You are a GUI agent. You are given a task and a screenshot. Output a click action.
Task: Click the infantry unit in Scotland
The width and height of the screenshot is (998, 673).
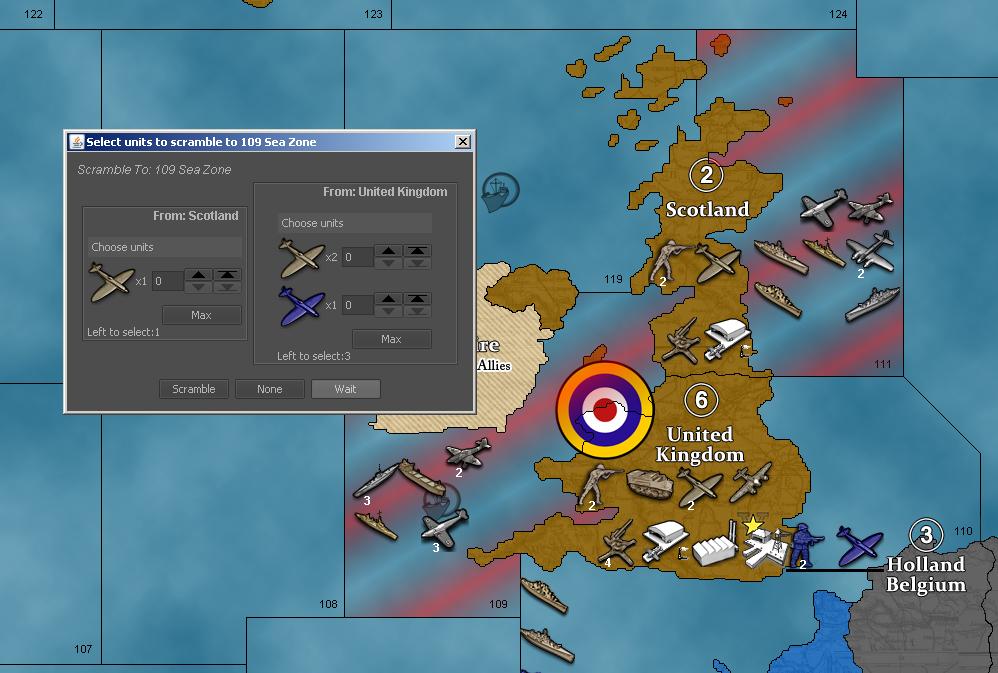[x=667, y=263]
